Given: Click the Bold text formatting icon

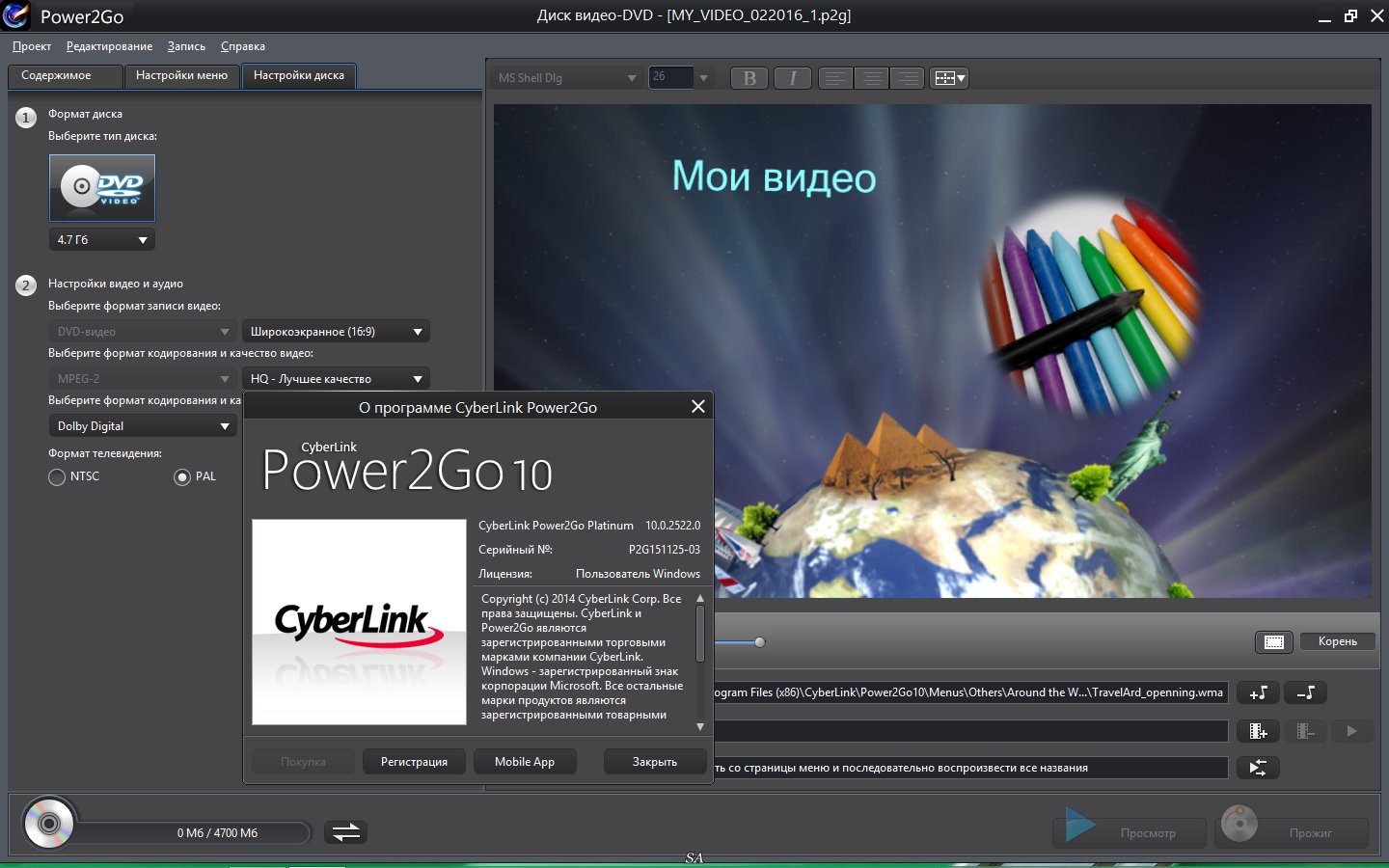Looking at the screenshot, I should point(749,78).
